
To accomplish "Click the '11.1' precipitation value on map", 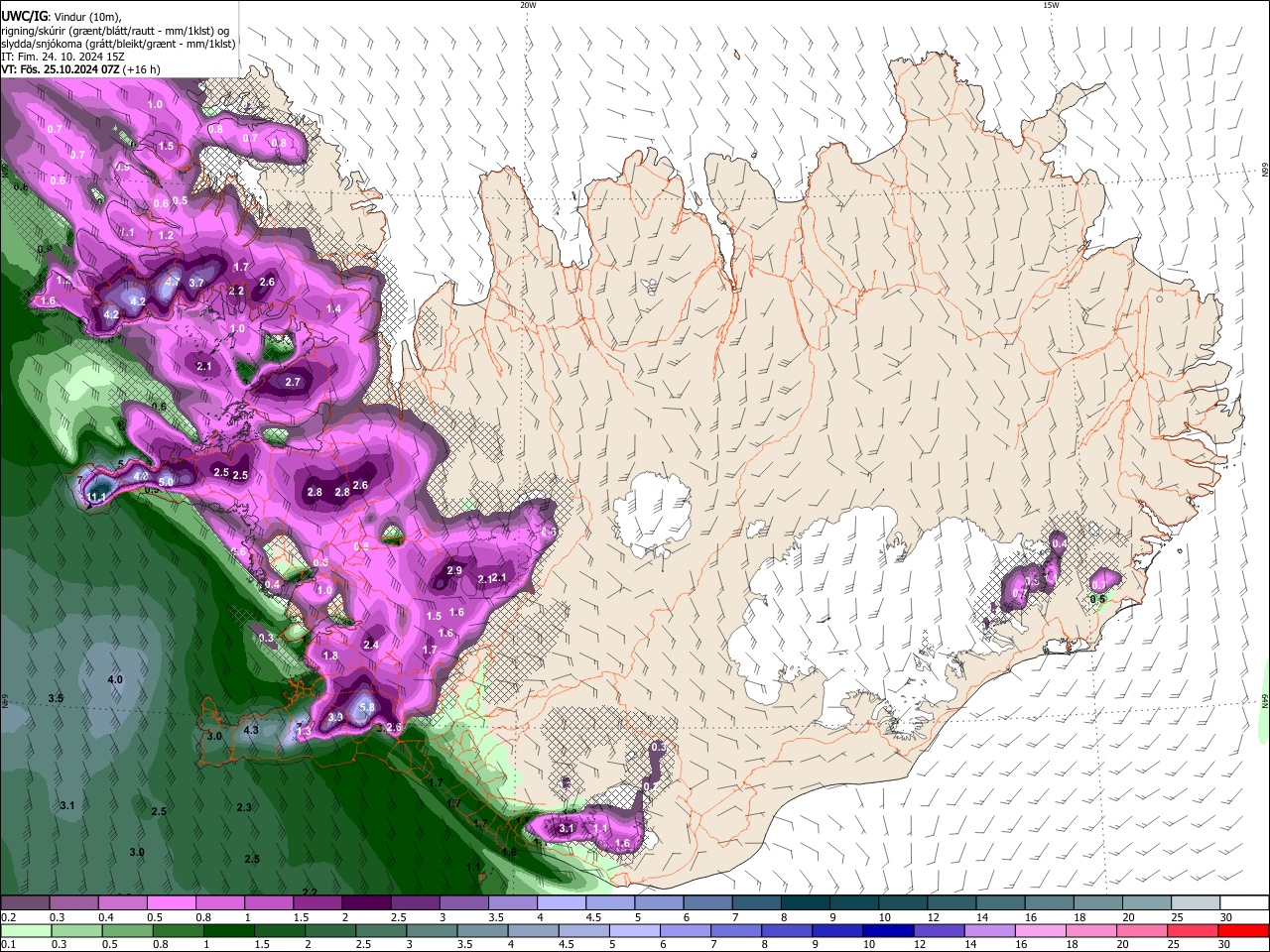I will [97, 497].
